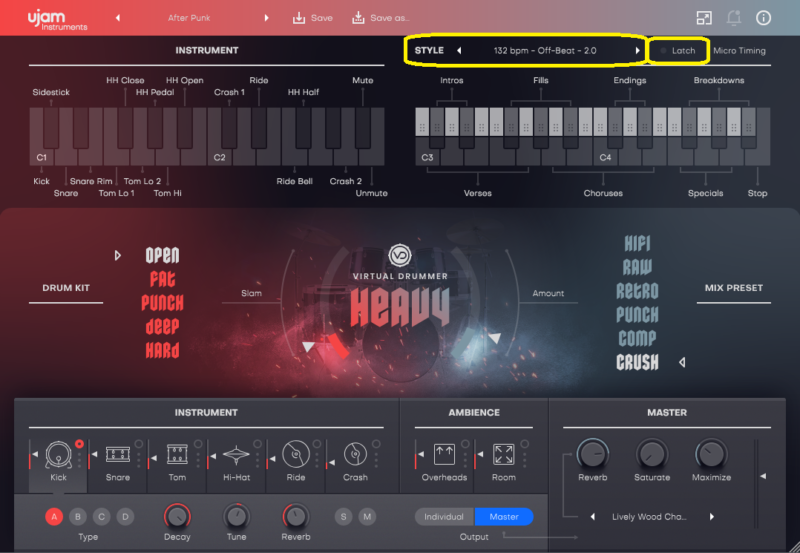
Task: Select the Snare drum instrument icon
Action: coord(118,455)
